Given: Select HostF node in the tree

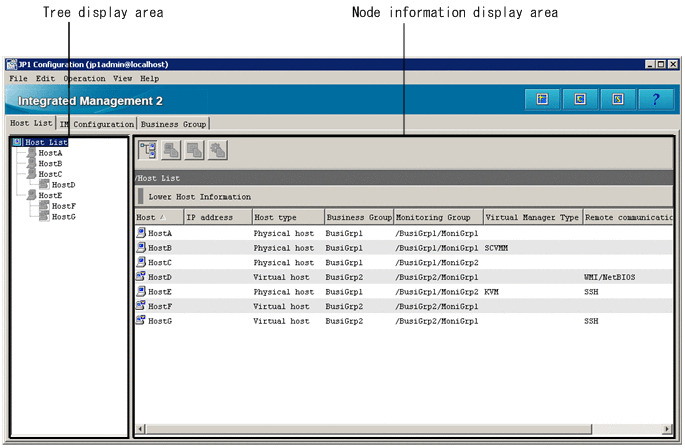Looking at the screenshot, I should pos(63,206).
